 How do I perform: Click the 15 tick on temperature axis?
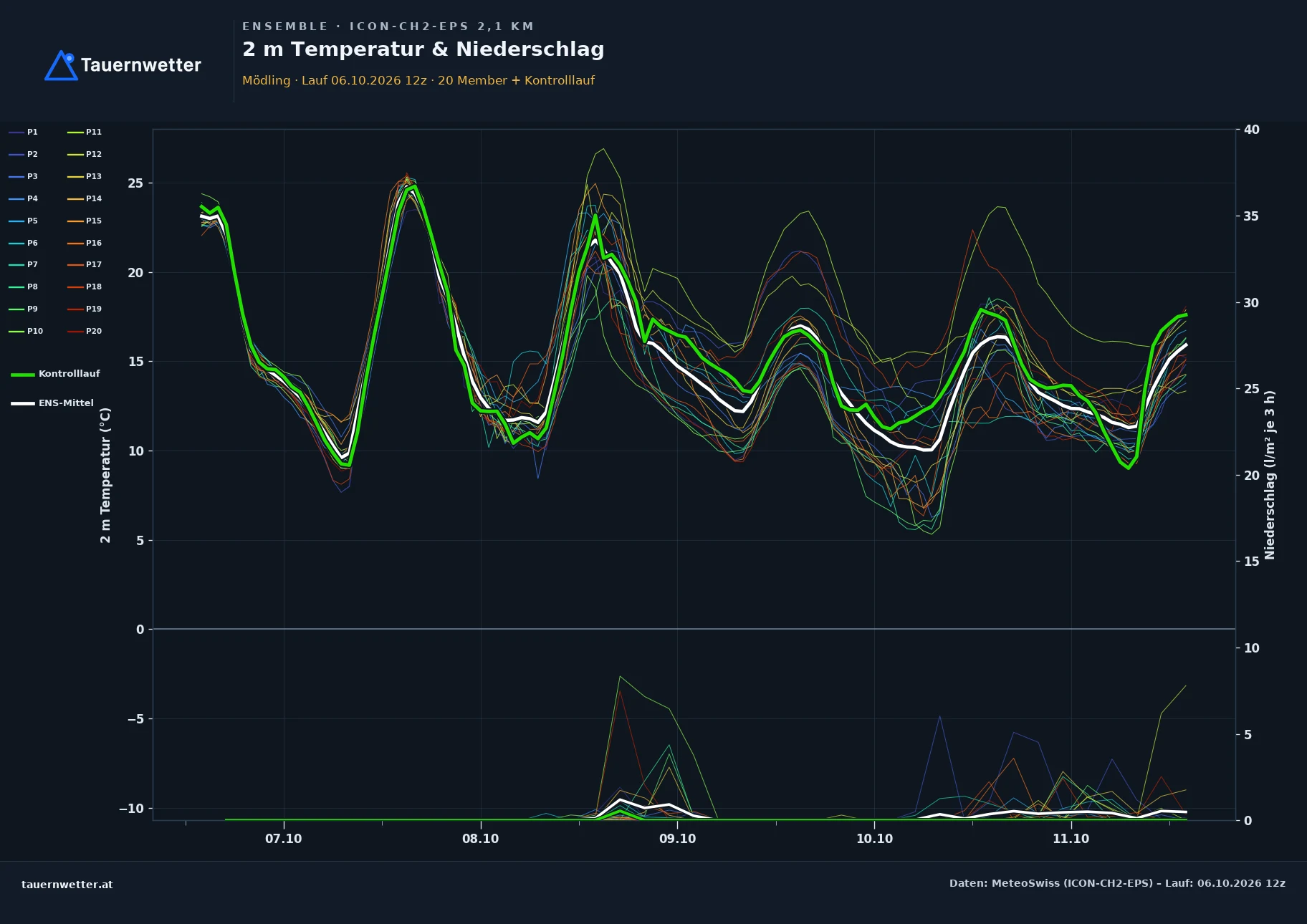135,362
